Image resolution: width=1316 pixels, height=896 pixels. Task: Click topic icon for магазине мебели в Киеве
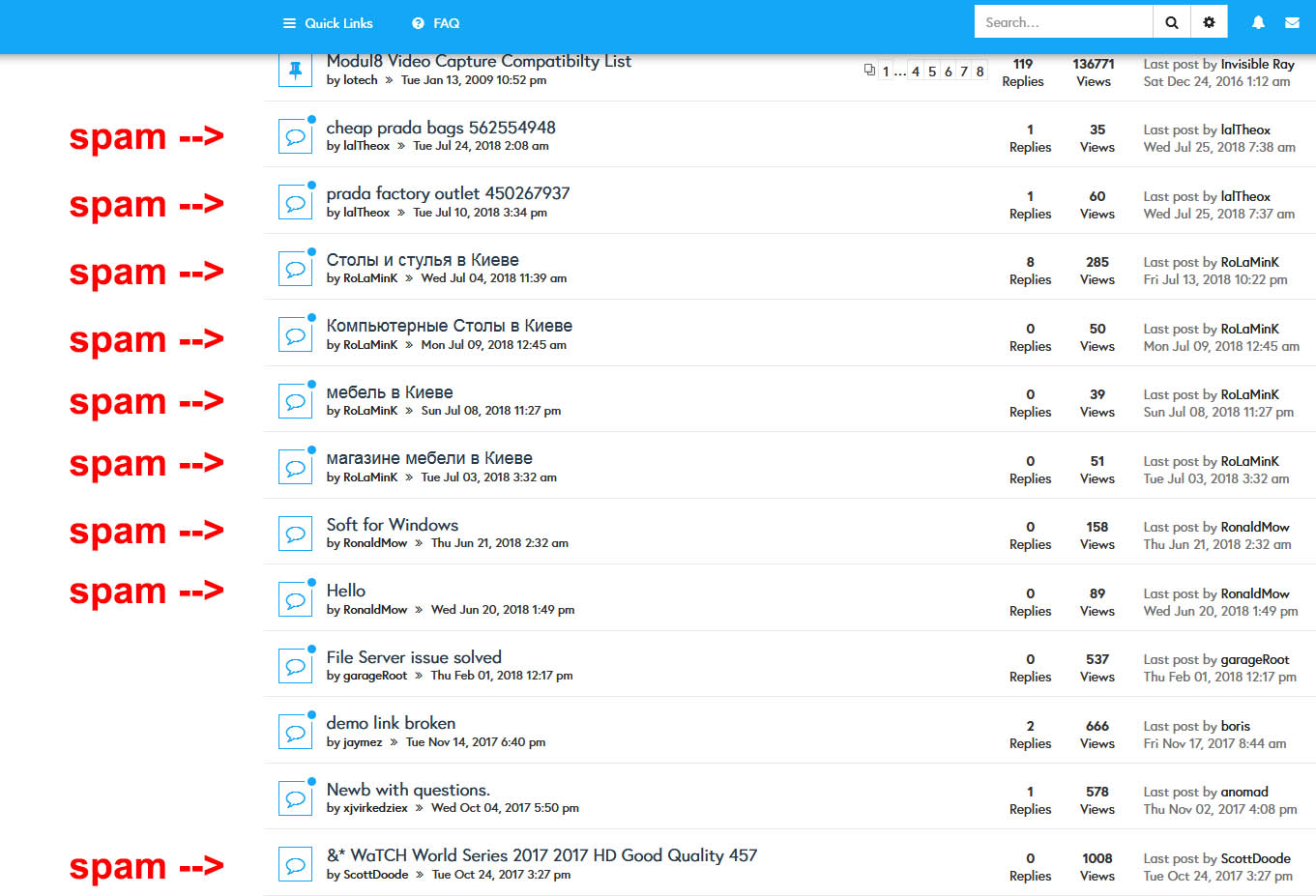coord(295,467)
